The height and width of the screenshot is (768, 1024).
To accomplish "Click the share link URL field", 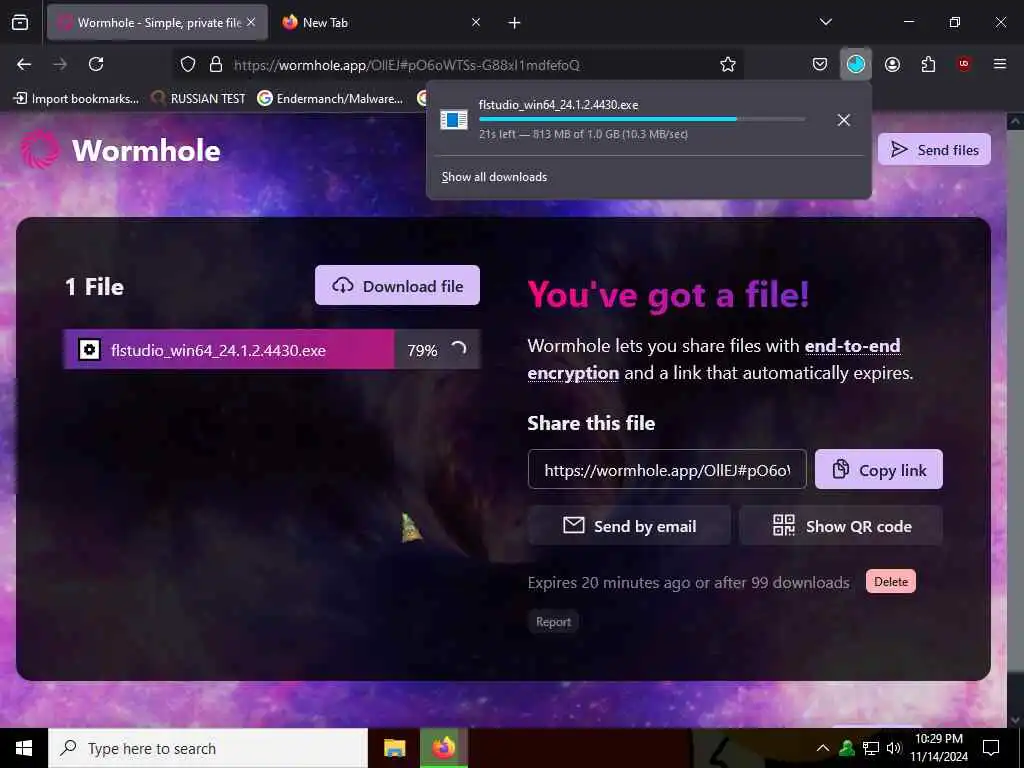I will tap(667, 470).
